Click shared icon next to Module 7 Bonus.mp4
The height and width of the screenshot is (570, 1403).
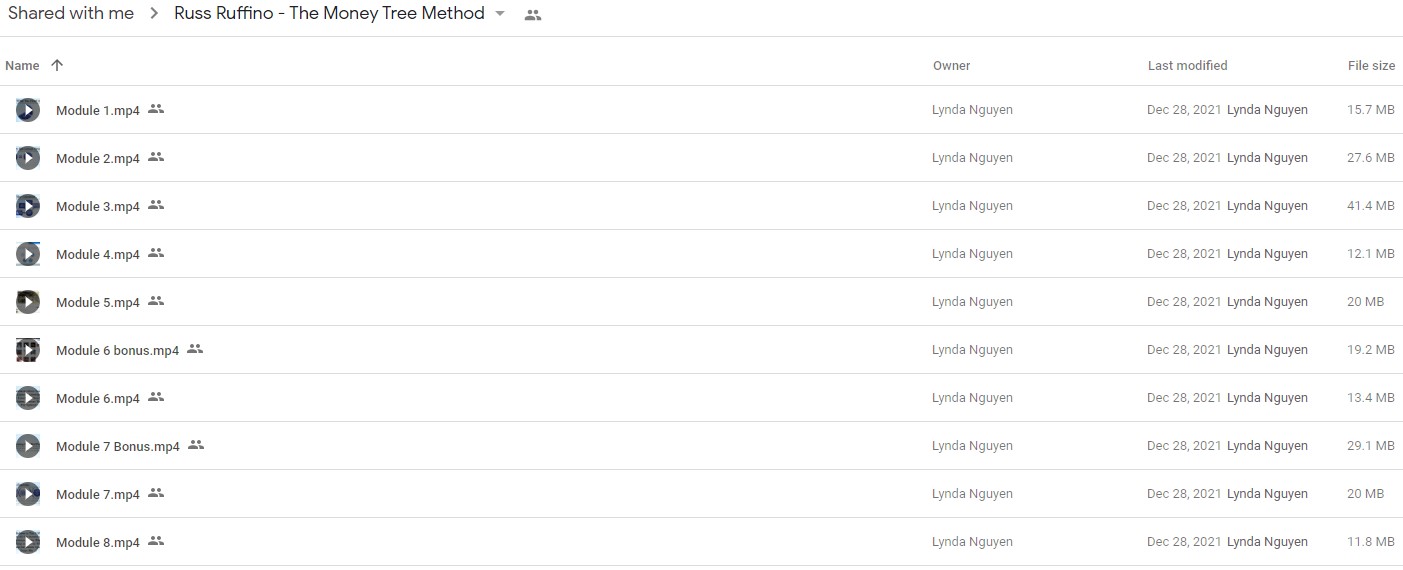[196, 445]
